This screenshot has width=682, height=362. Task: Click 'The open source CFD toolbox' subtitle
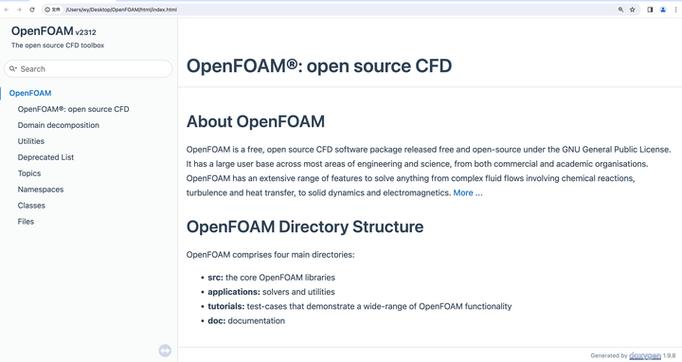coord(57,45)
